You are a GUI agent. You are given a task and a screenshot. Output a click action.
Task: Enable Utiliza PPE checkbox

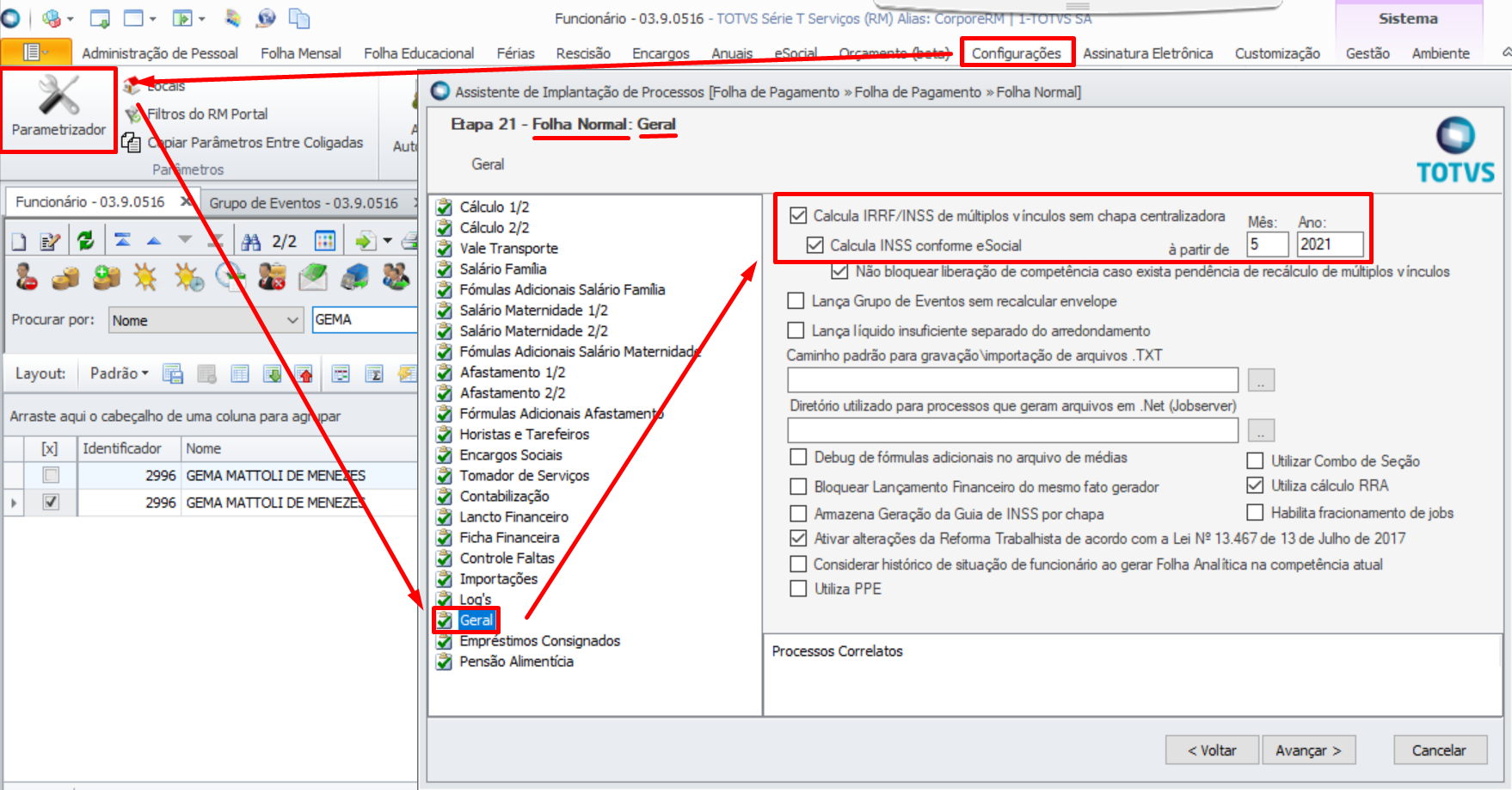tap(798, 589)
